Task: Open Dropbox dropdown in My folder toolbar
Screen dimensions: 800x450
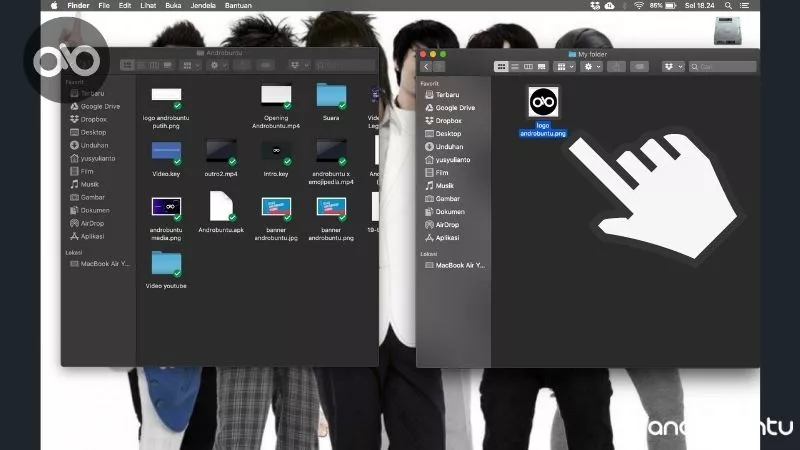Action: 673,67
